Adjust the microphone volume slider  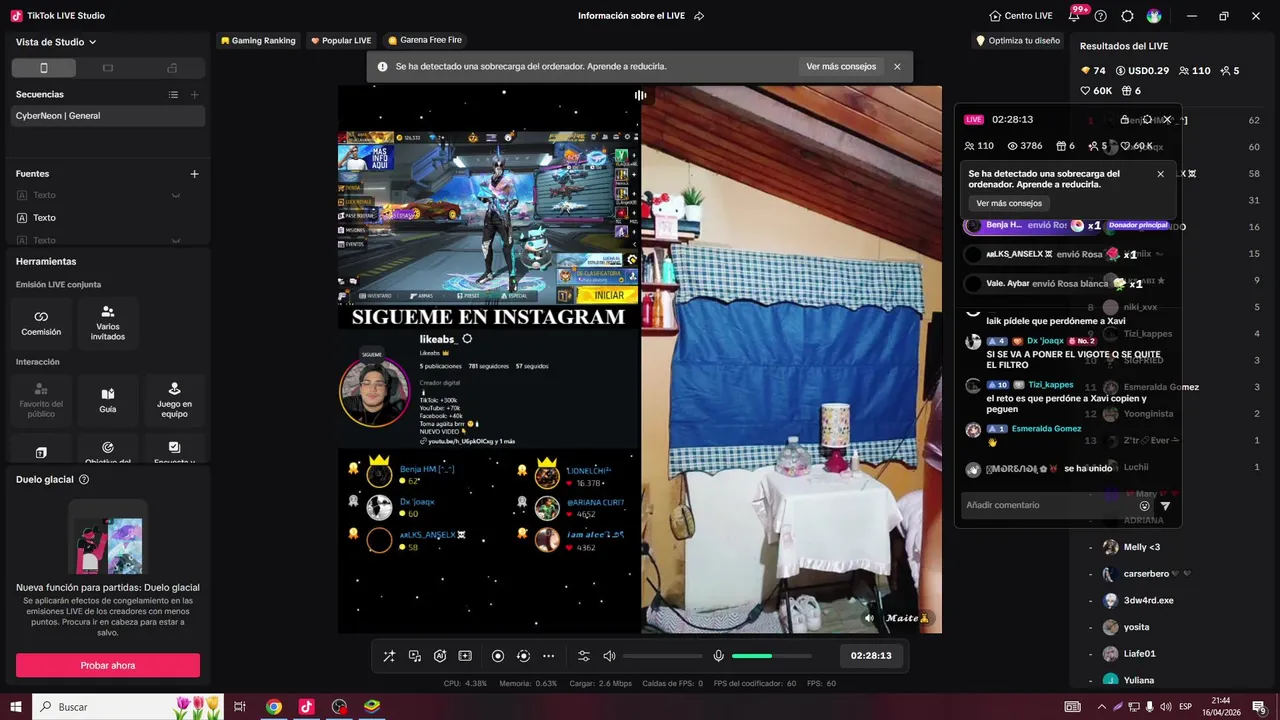[771, 656]
